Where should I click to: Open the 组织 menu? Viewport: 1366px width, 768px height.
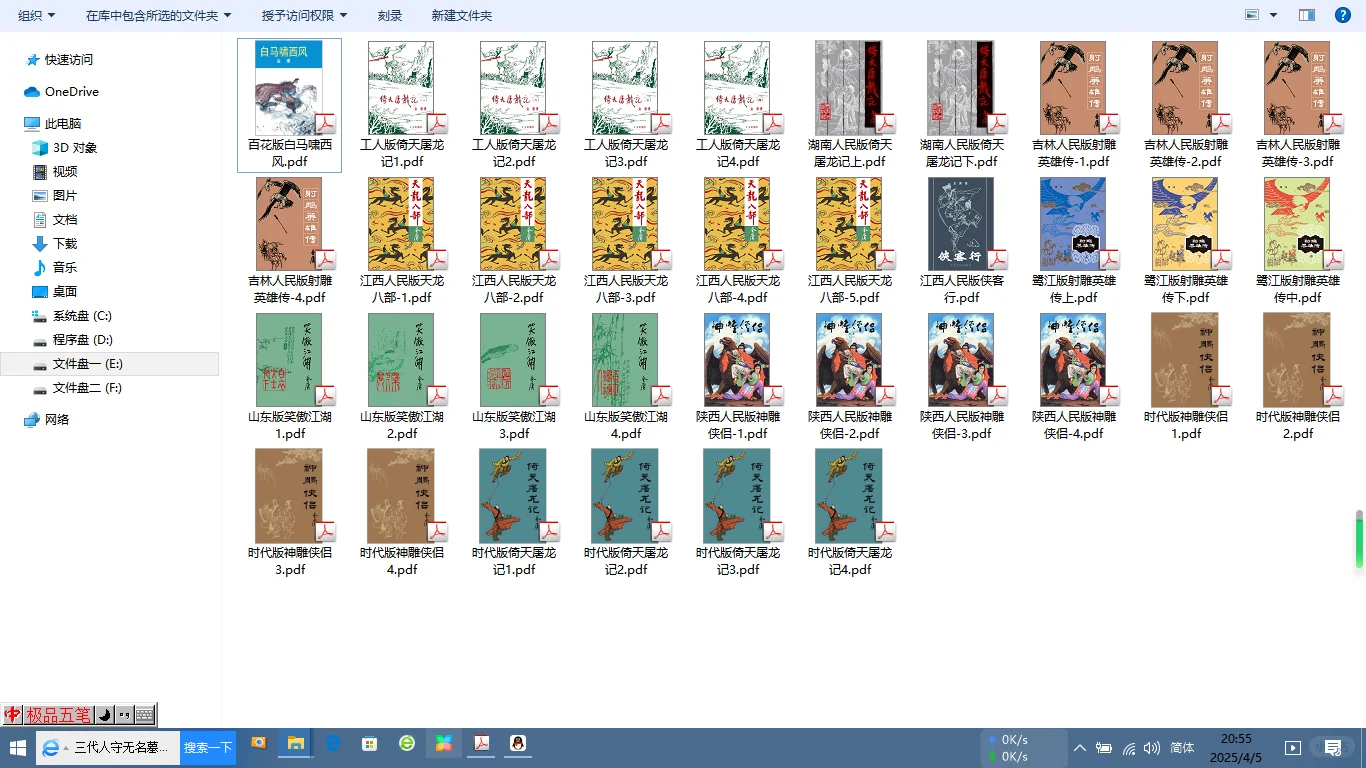(x=37, y=15)
